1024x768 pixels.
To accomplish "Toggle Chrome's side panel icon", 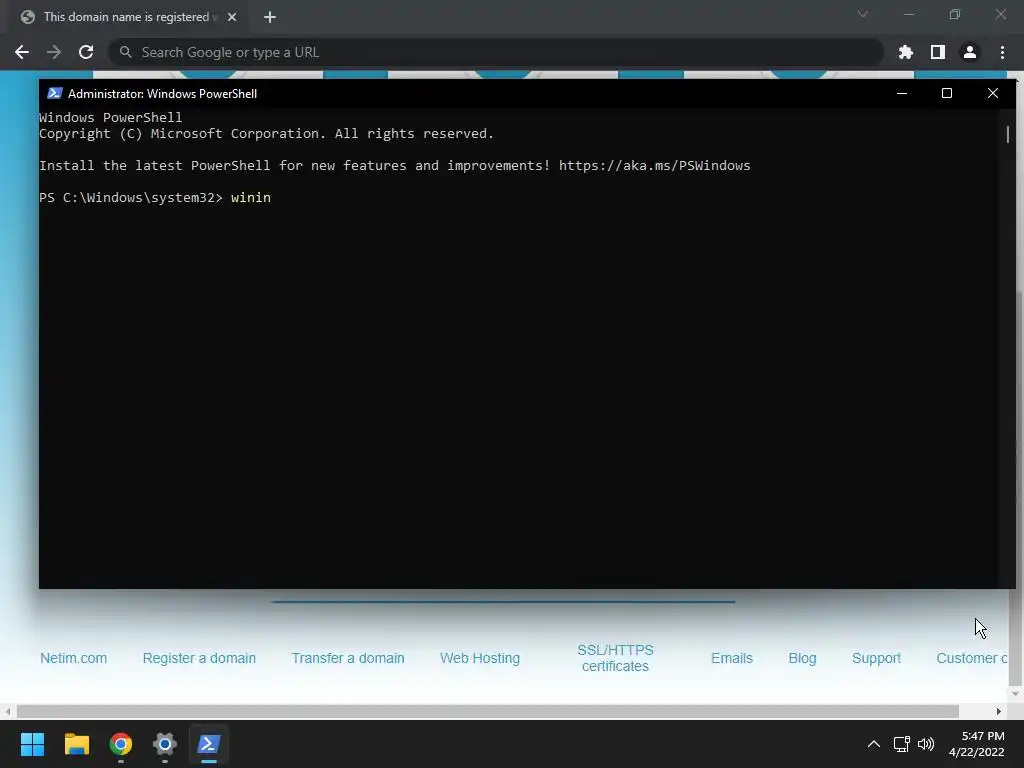I will [x=937, y=52].
